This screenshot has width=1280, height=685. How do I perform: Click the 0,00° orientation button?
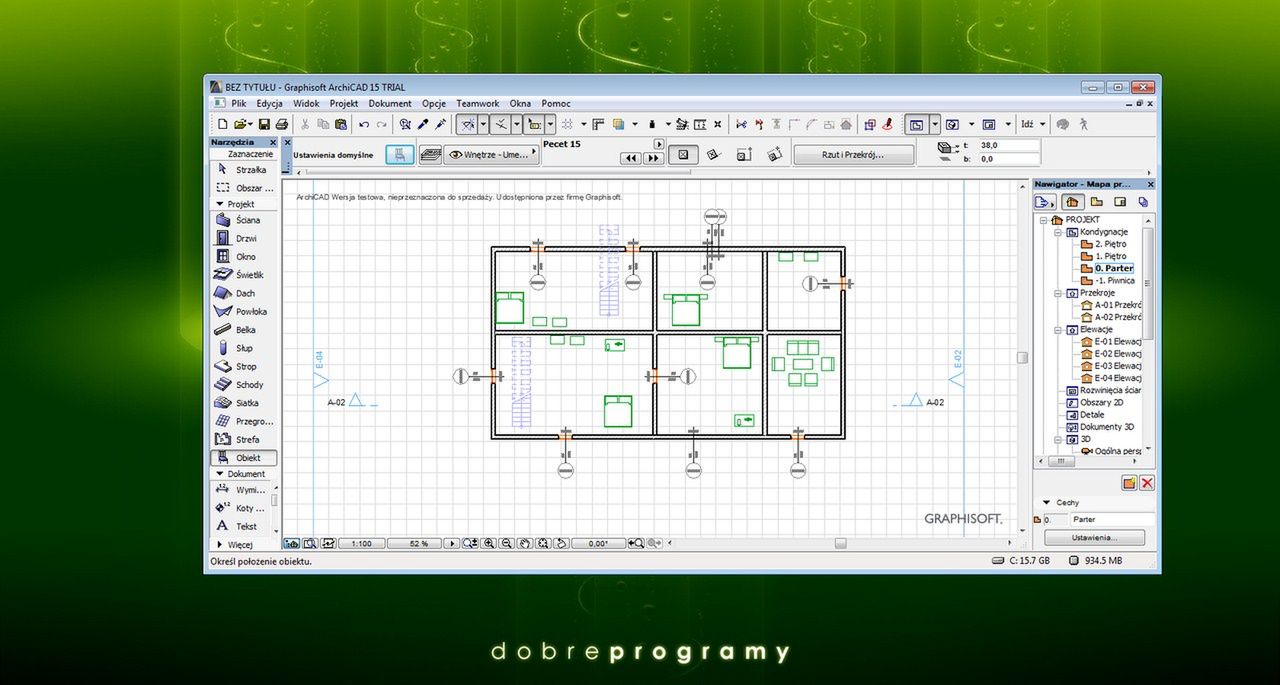coord(598,543)
